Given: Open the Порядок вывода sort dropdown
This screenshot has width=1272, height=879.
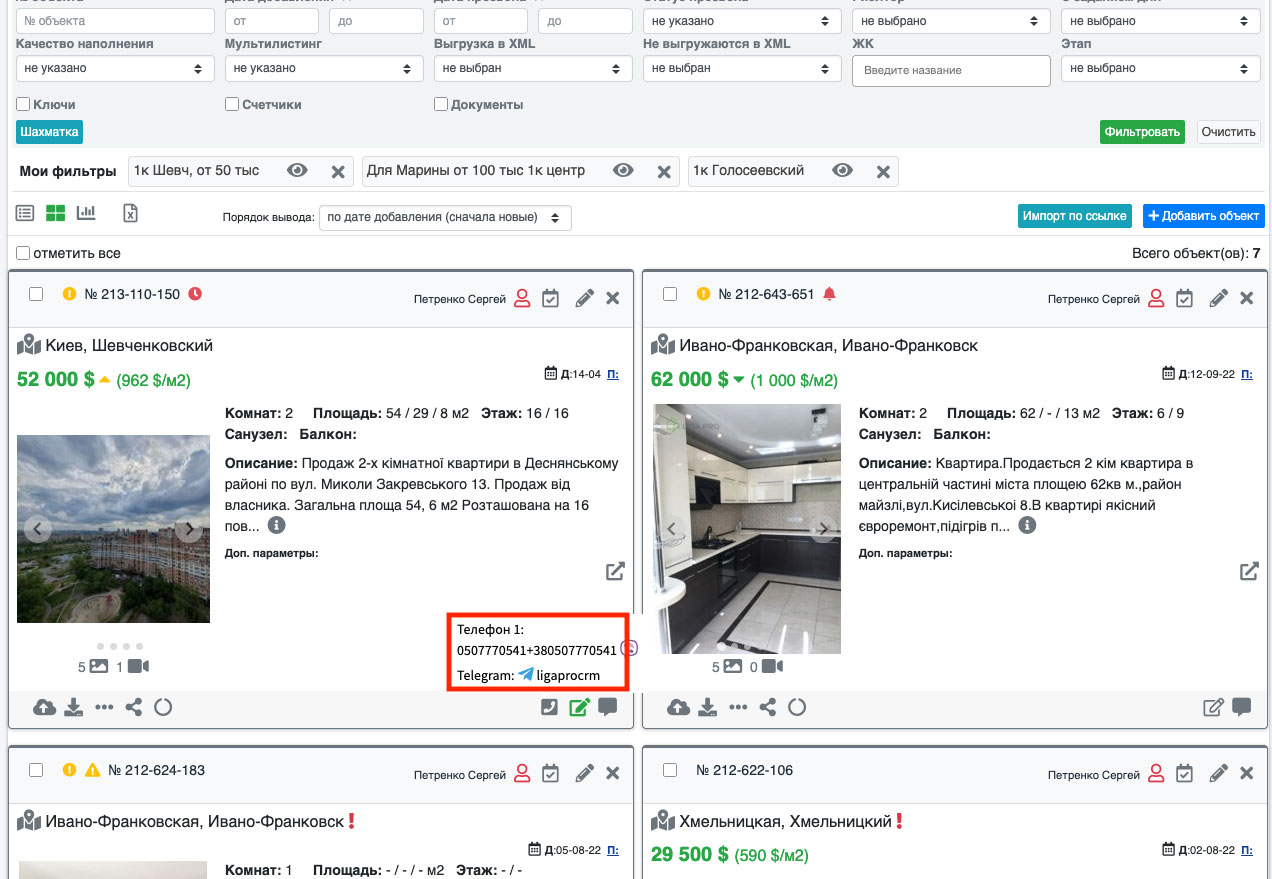Looking at the screenshot, I should pyautogui.click(x=445, y=217).
